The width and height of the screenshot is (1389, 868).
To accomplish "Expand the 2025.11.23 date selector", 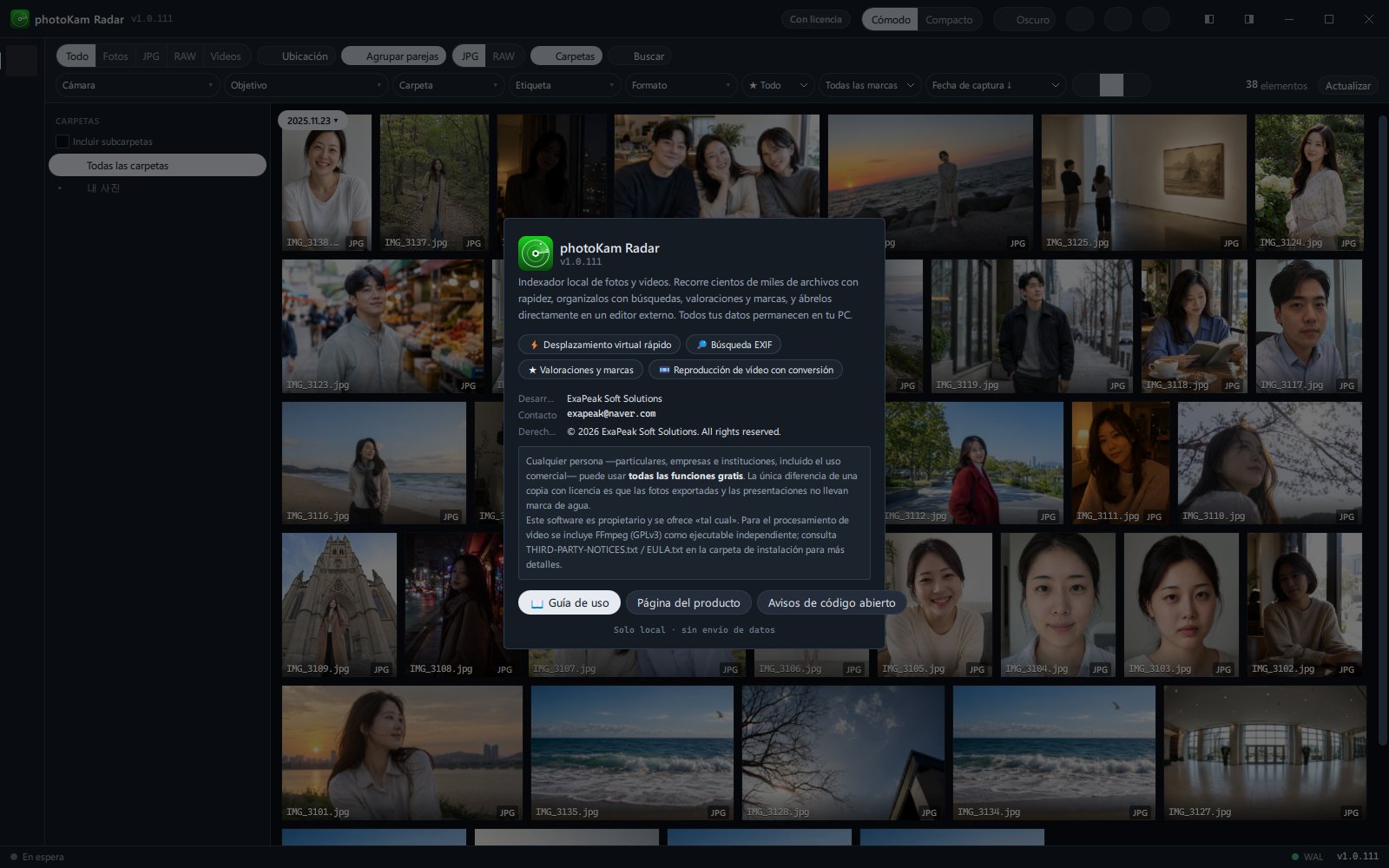I will [x=313, y=121].
